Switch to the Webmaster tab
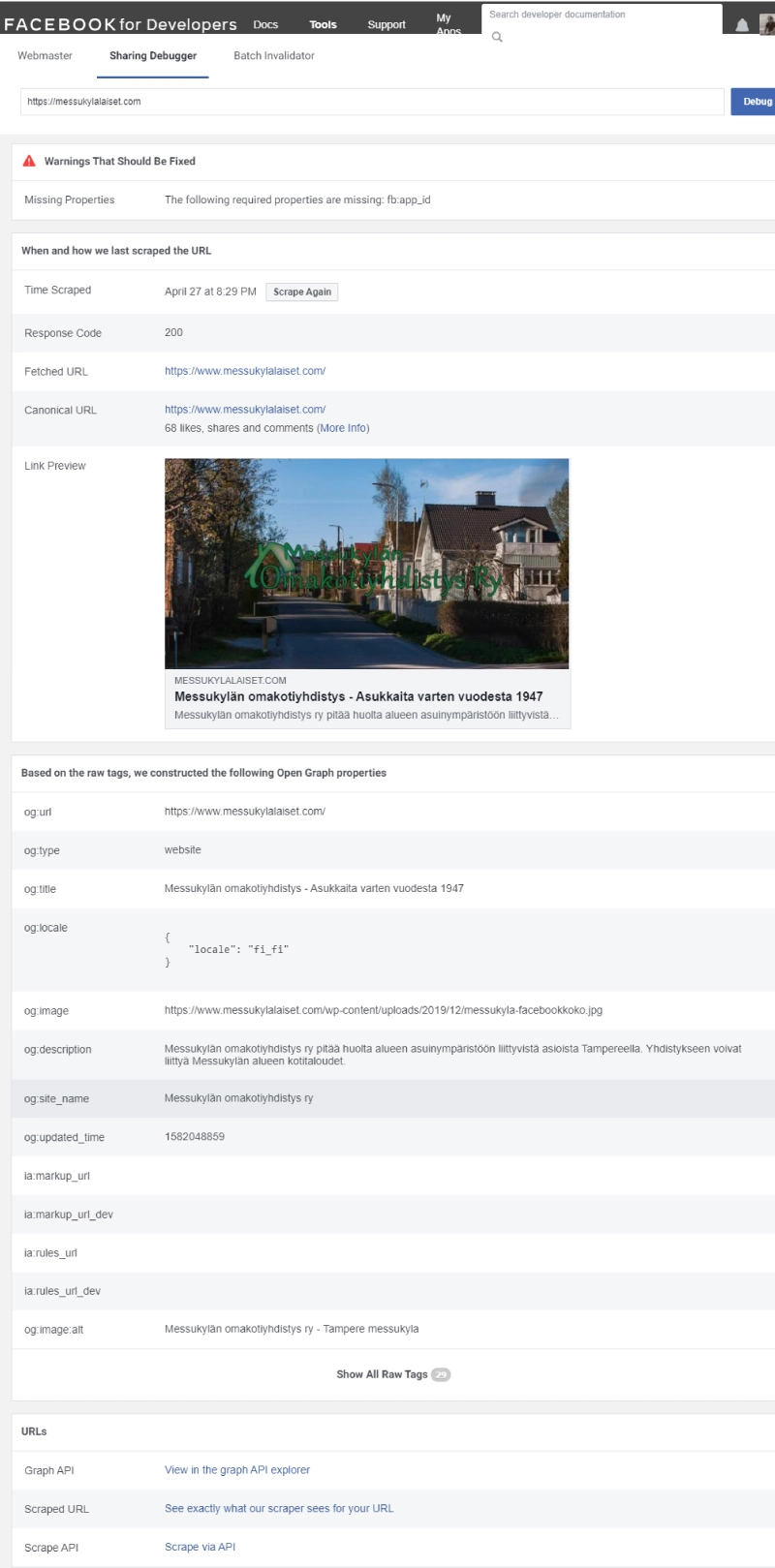Screen dimensions: 775x1568 click(x=45, y=55)
